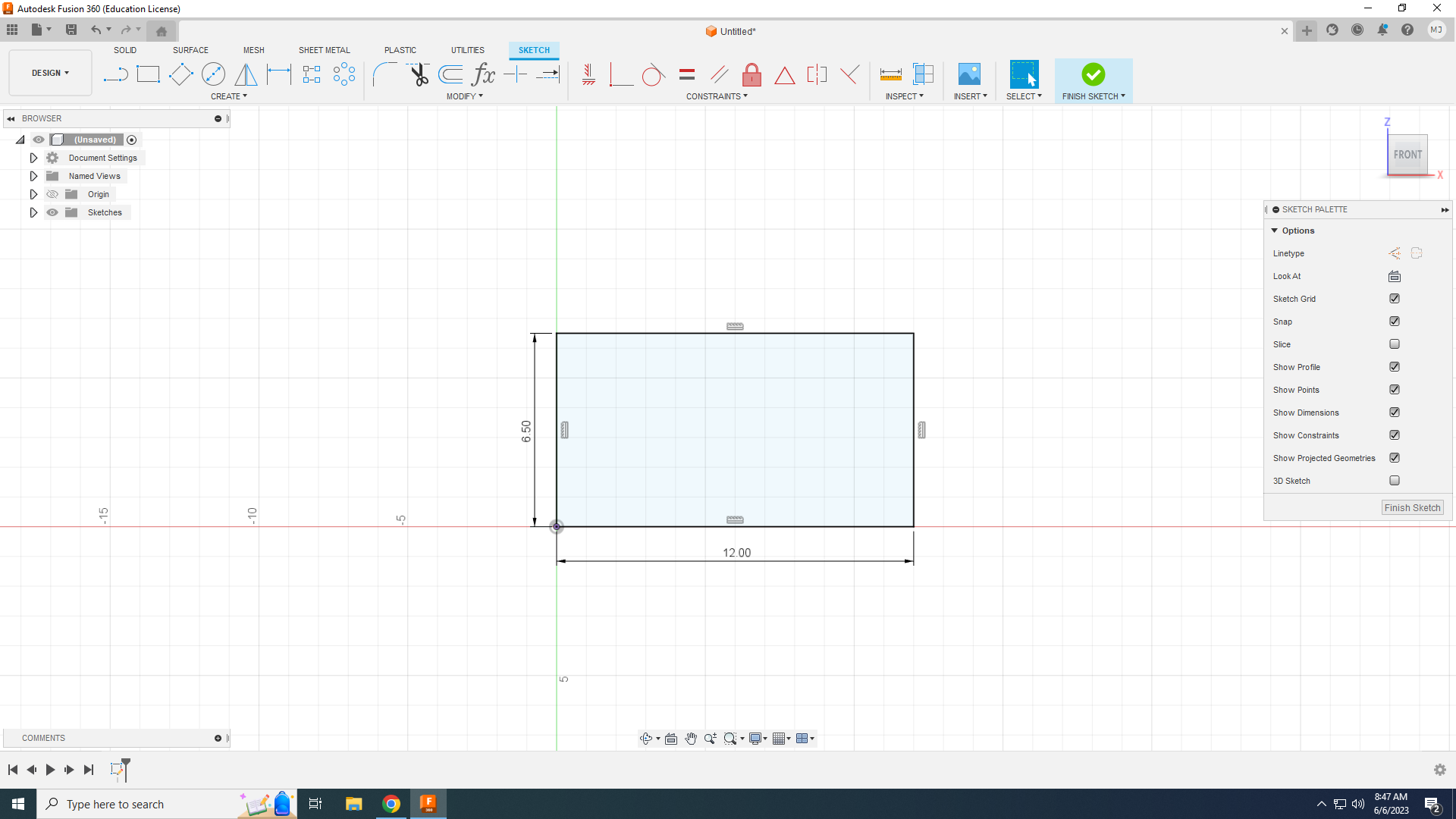Select the Line sketch tool

coord(115,74)
